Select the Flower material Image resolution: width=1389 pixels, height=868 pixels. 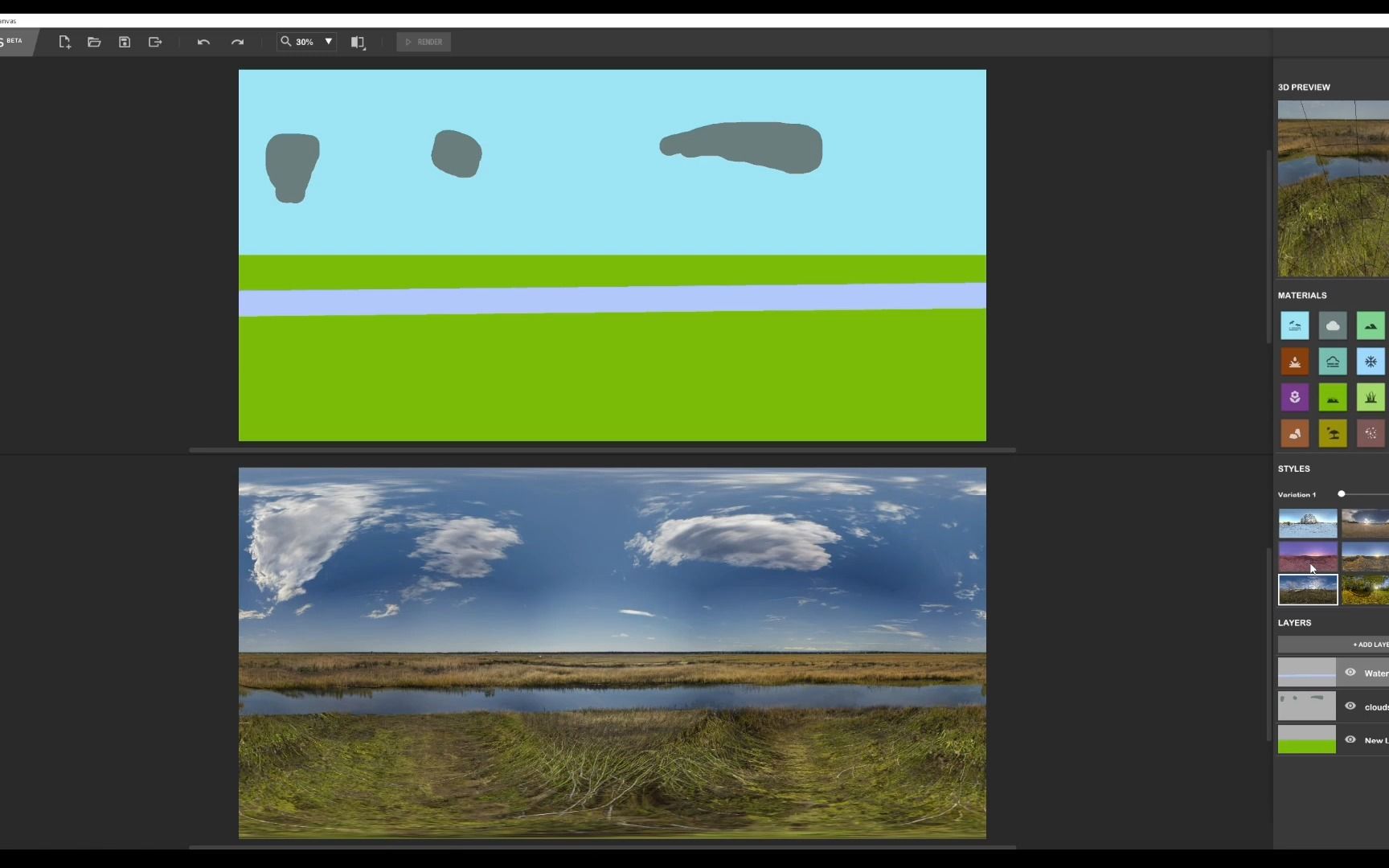[1295, 397]
